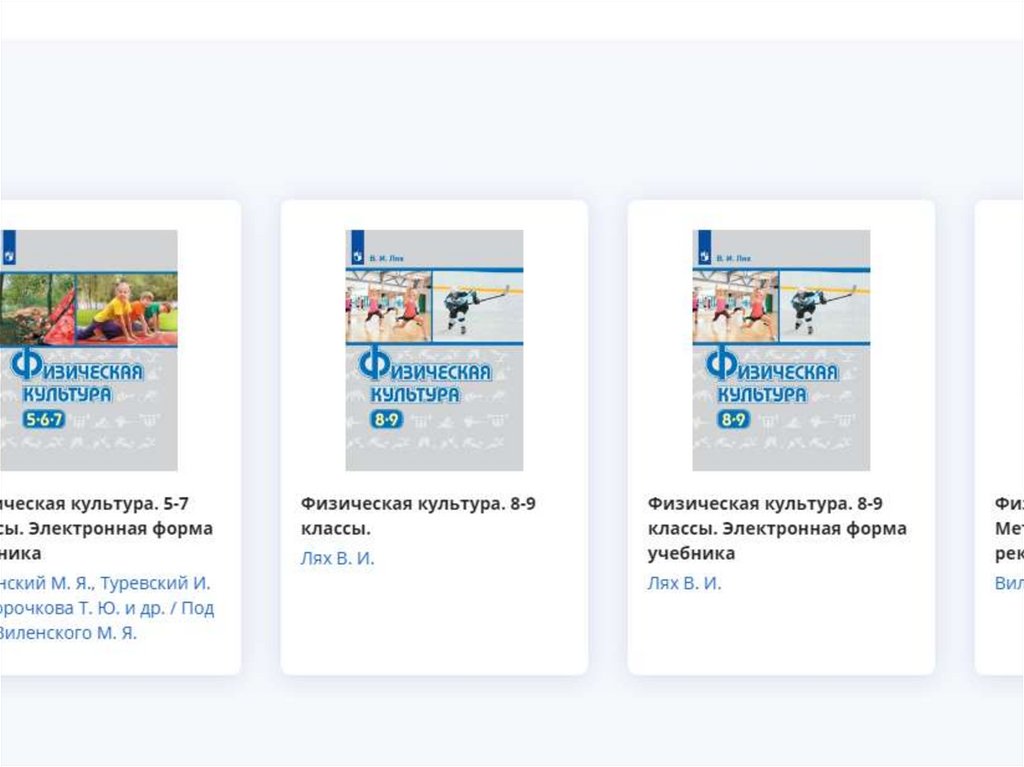Click title "Физическая культура. 8-9 классы." in the middle card
The width and height of the screenshot is (1024, 767).
418,515
